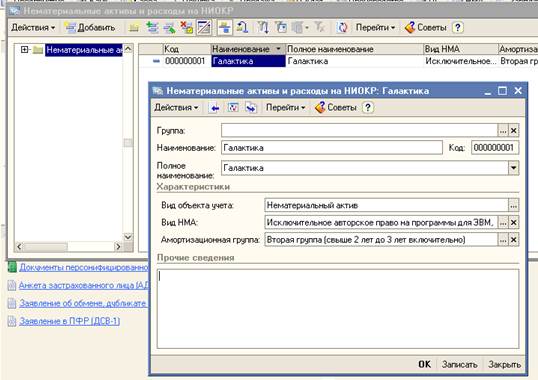
Task: Click into the Группа input field
Action: (359, 130)
